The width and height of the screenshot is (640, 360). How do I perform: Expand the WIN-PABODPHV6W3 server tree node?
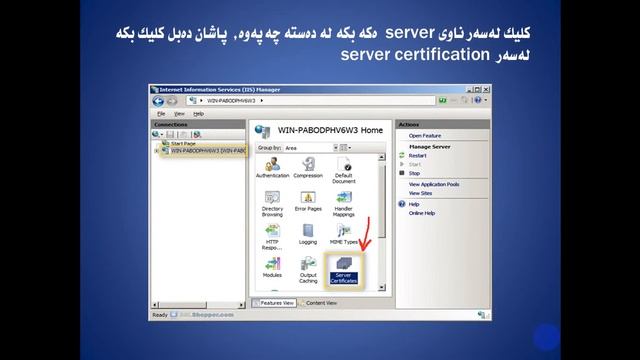156,151
